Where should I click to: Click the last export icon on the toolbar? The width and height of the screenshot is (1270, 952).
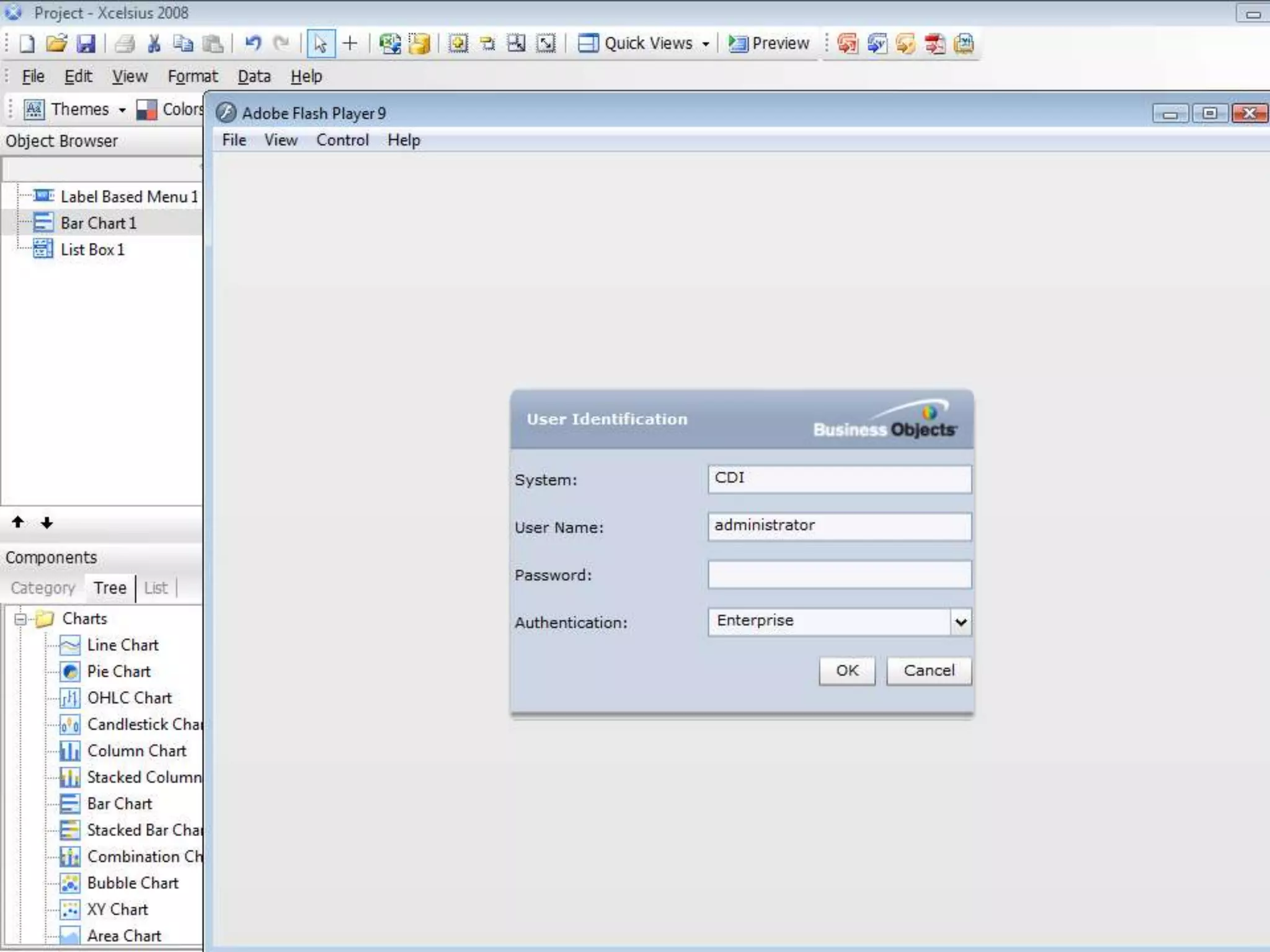[x=964, y=43]
